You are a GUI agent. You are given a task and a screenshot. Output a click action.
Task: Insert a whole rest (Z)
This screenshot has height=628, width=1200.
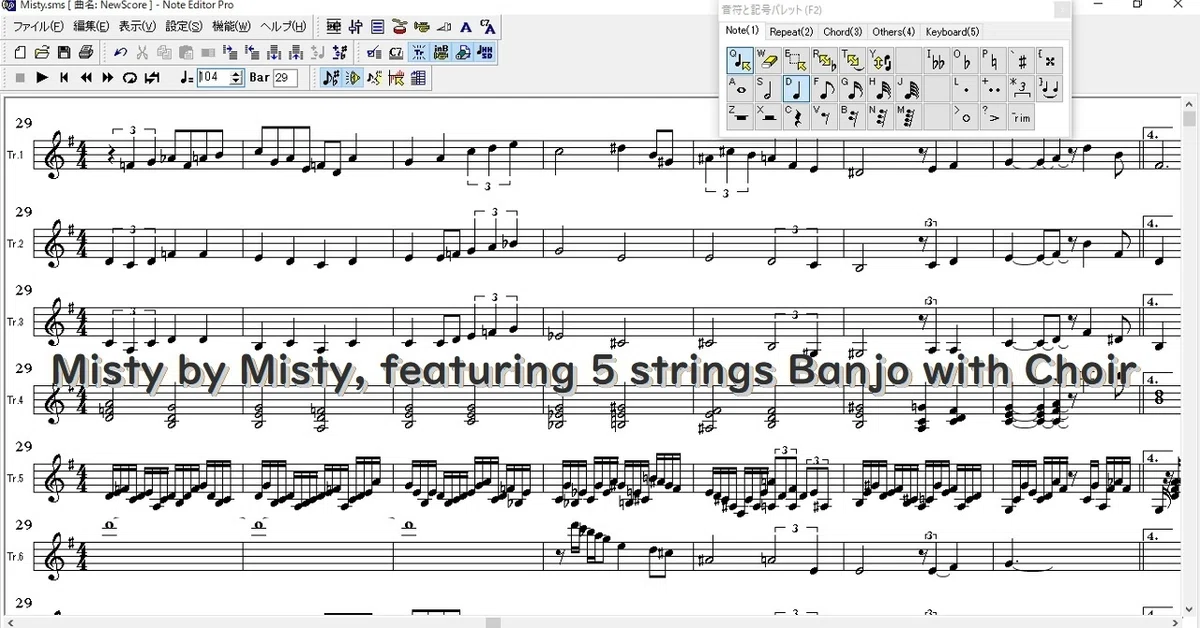[740, 116]
